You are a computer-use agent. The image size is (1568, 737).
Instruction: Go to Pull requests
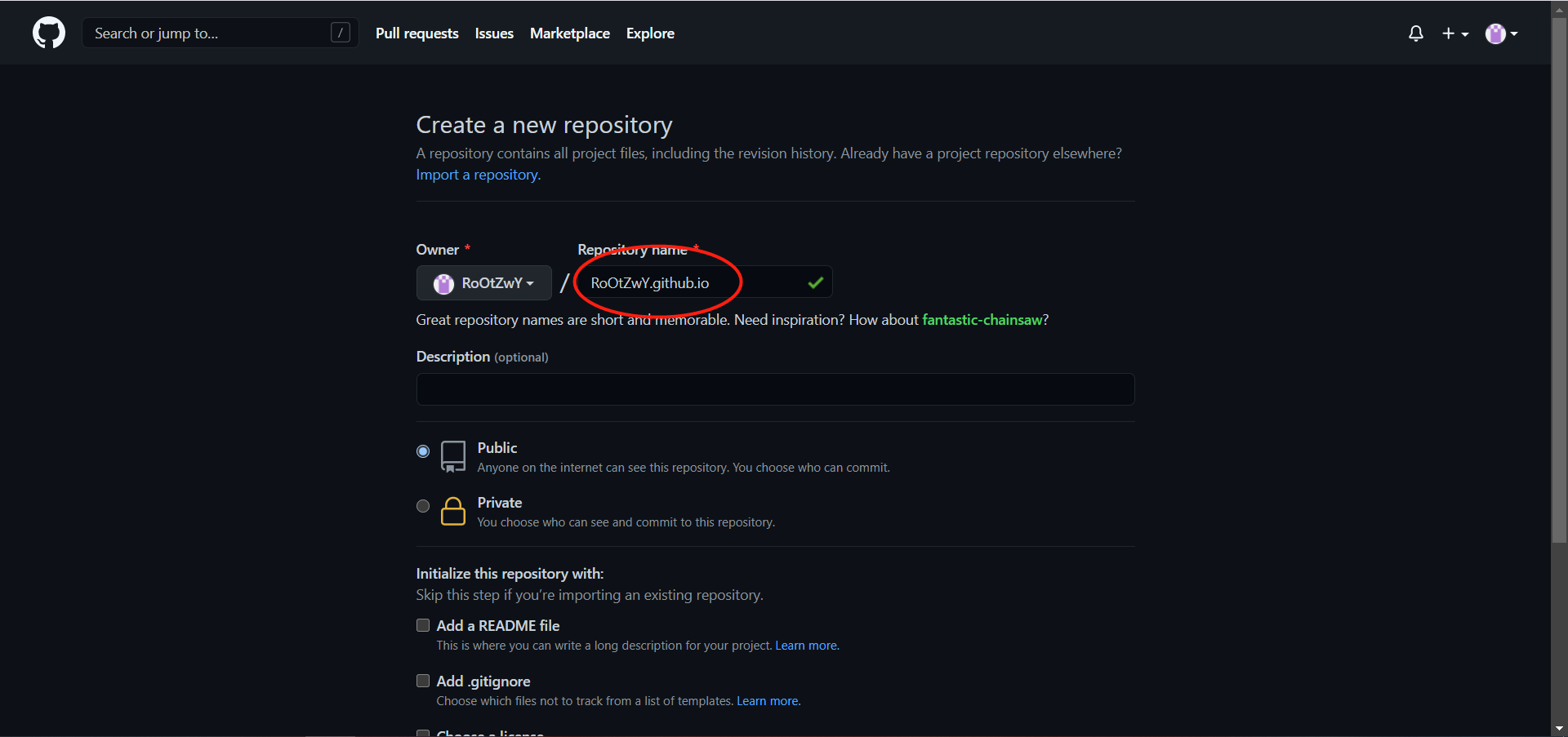pyautogui.click(x=417, y=33)
